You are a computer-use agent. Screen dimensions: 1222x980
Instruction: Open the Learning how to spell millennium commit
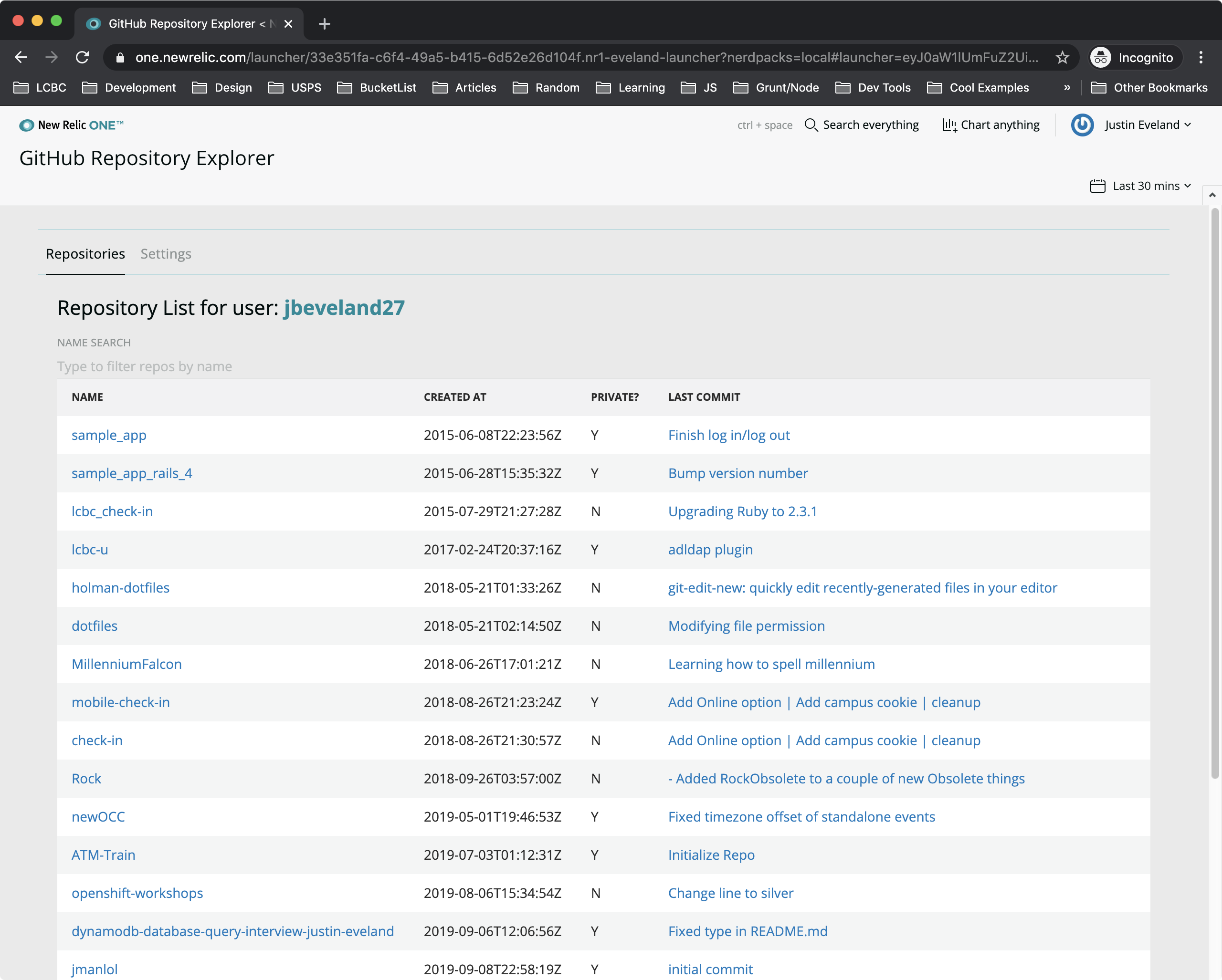(771, 664)
